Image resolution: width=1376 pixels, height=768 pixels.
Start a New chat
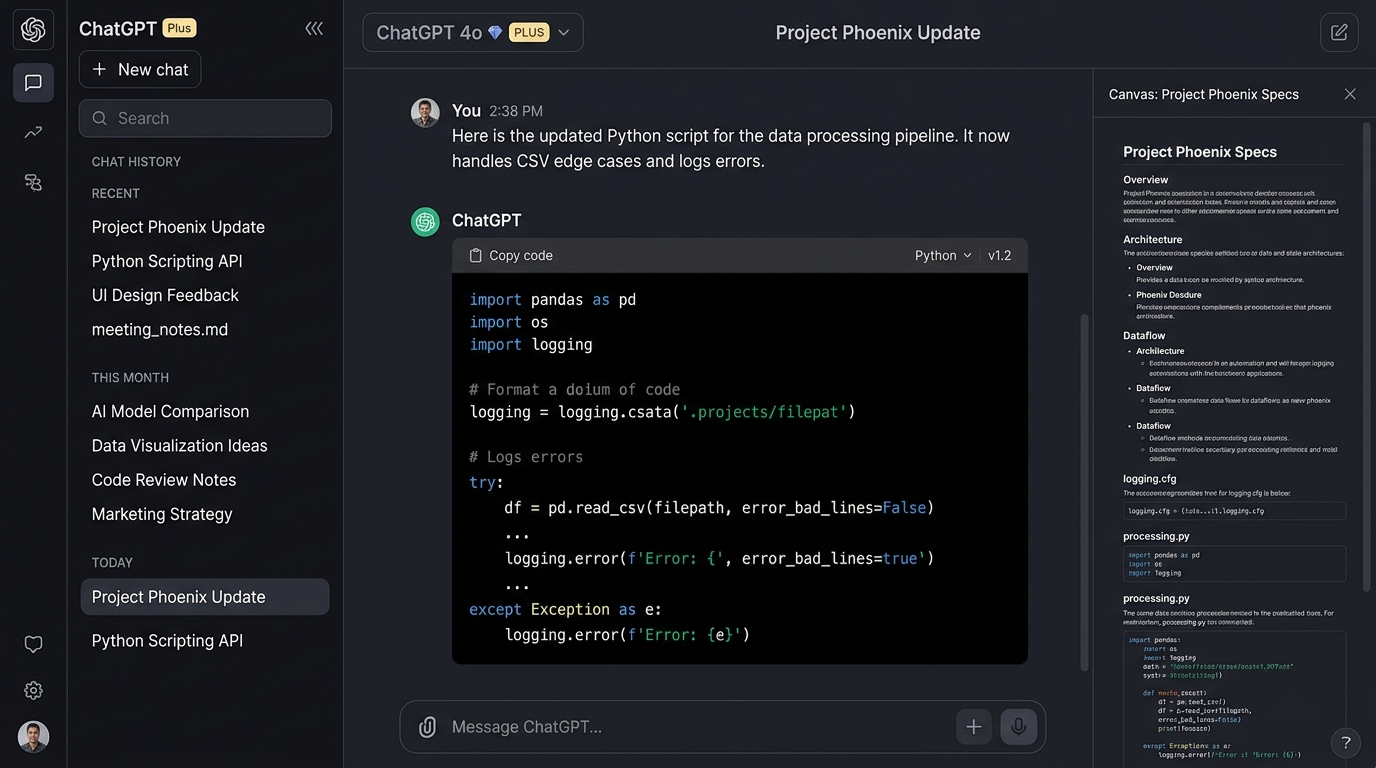[140, 69]
